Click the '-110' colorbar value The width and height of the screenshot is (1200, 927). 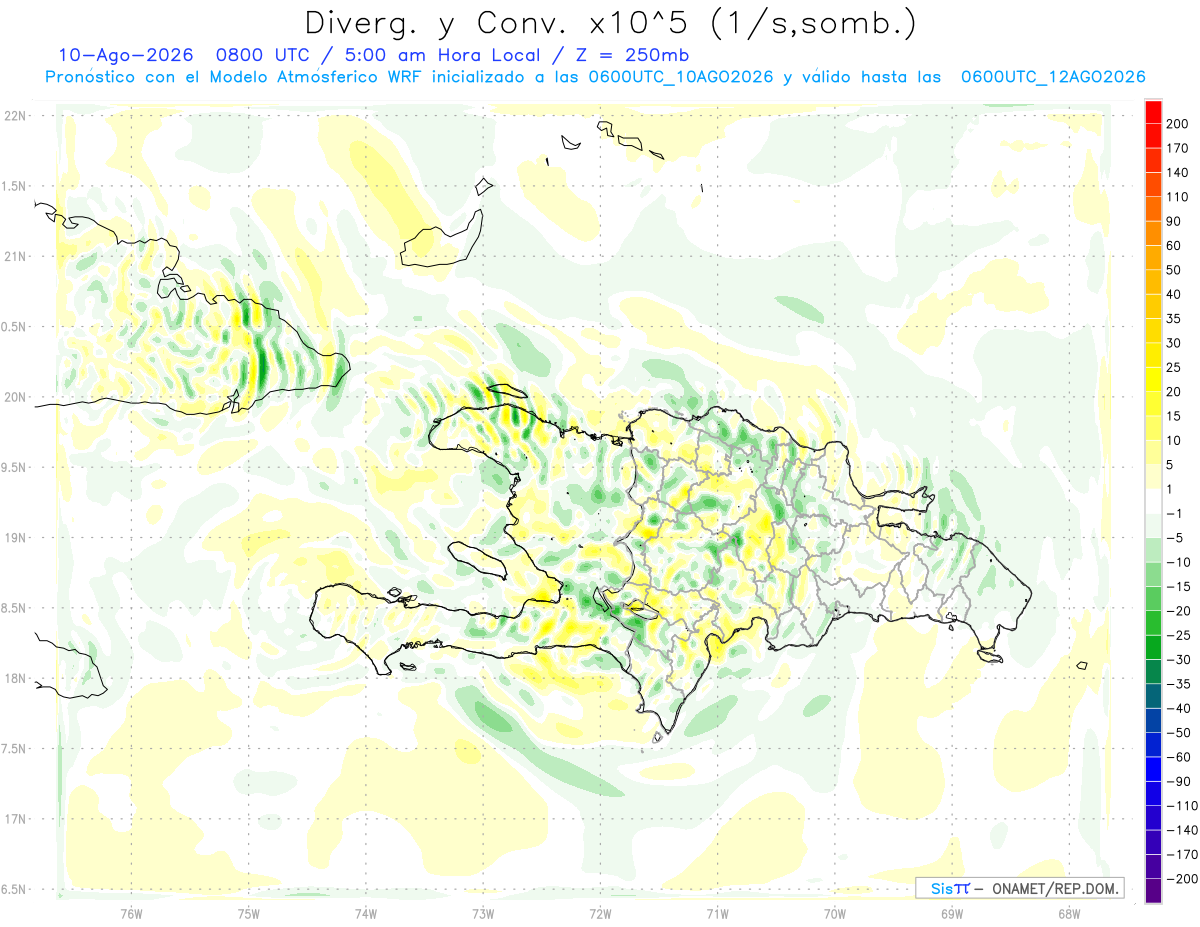pyautogui.click(x=1181, y=806)
